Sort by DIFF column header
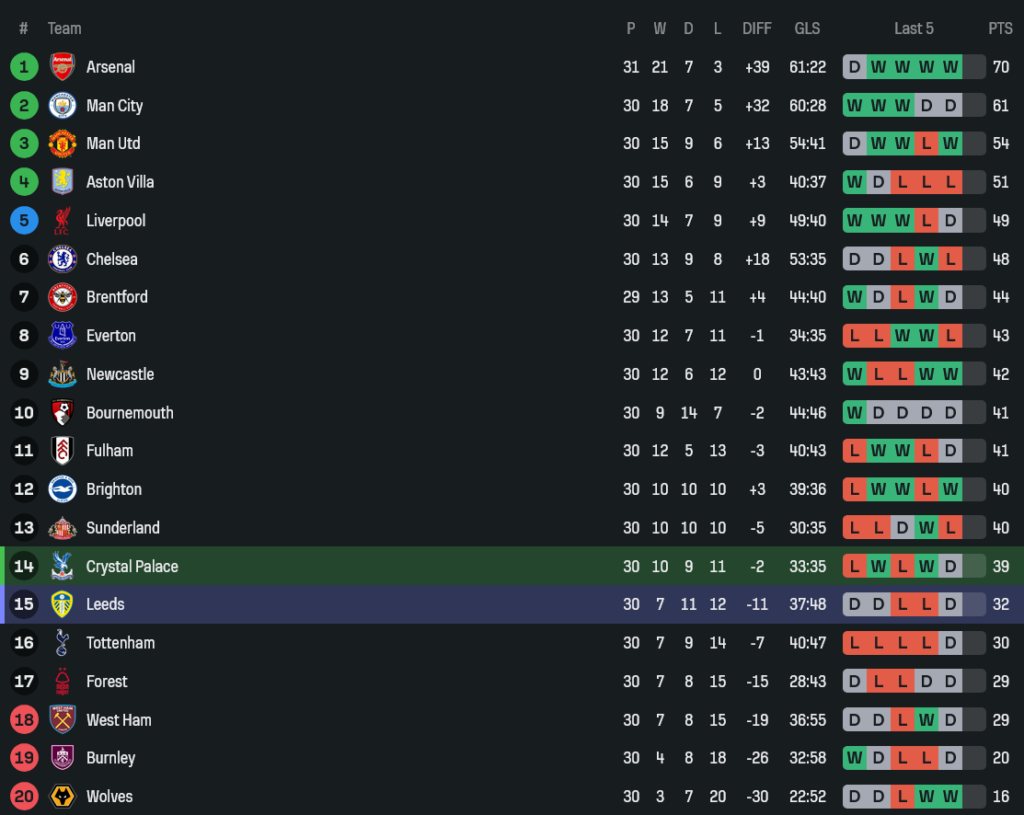 (757, 28)
